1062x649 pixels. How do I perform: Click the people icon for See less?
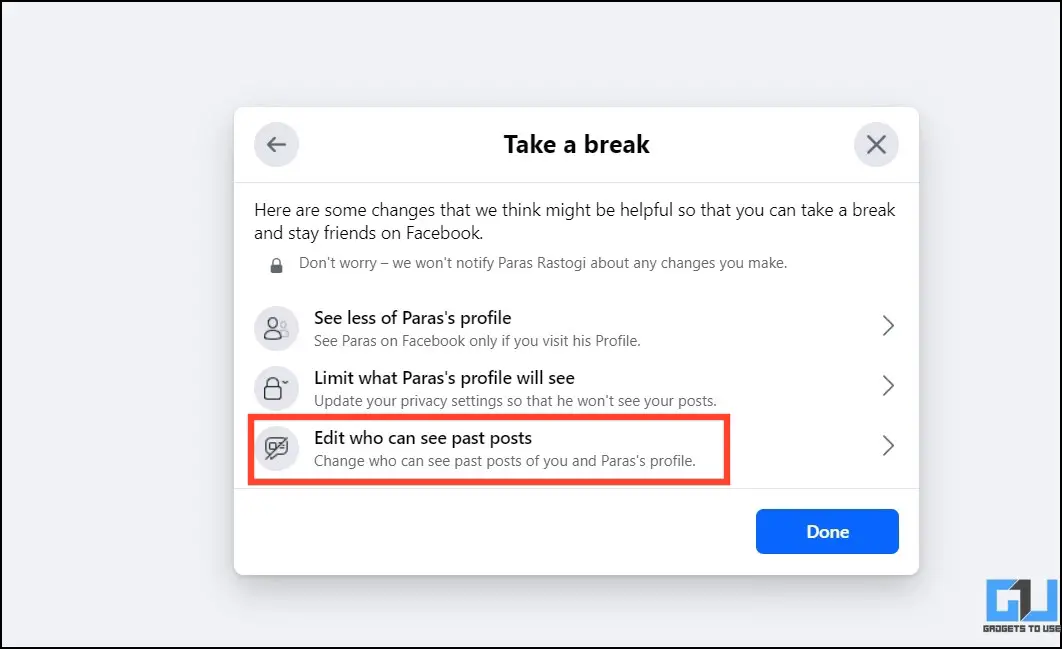[276, 329]
